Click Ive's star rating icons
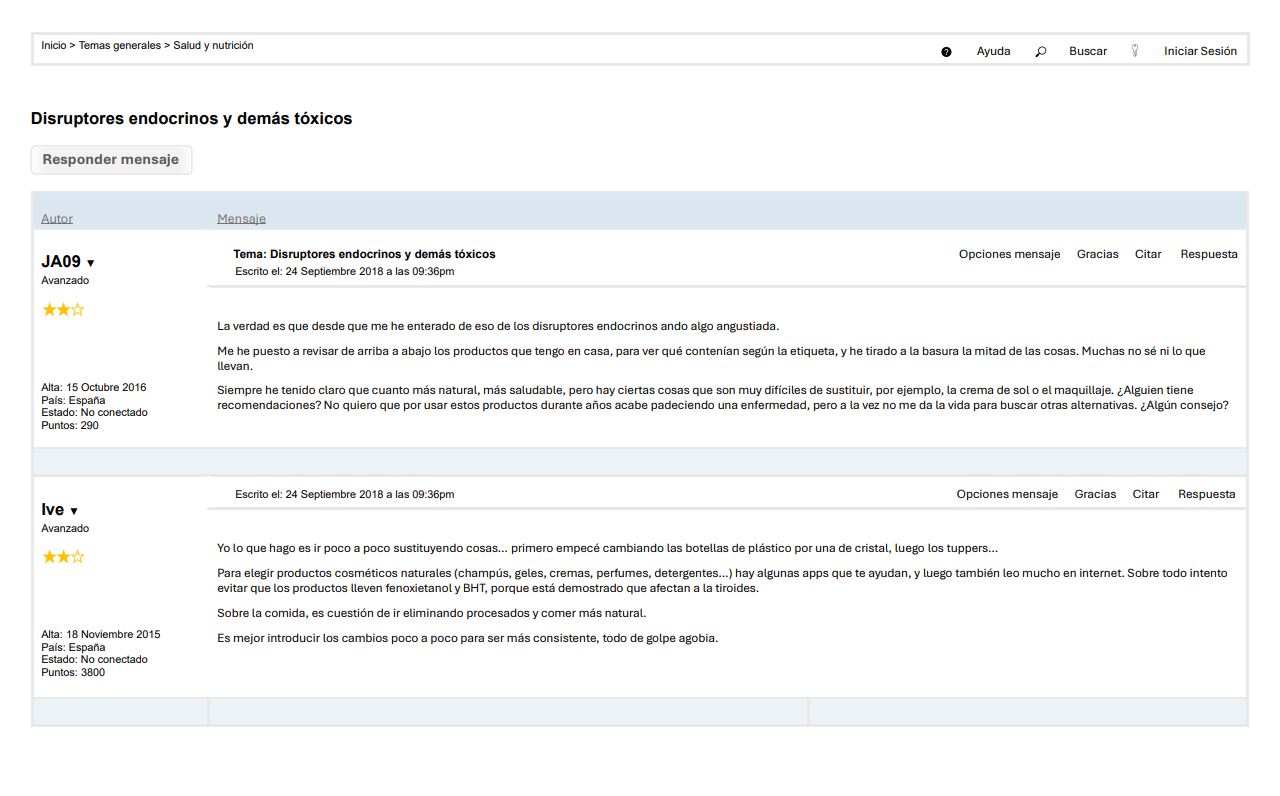The image size is (1280, 796). tap(63, 557)
